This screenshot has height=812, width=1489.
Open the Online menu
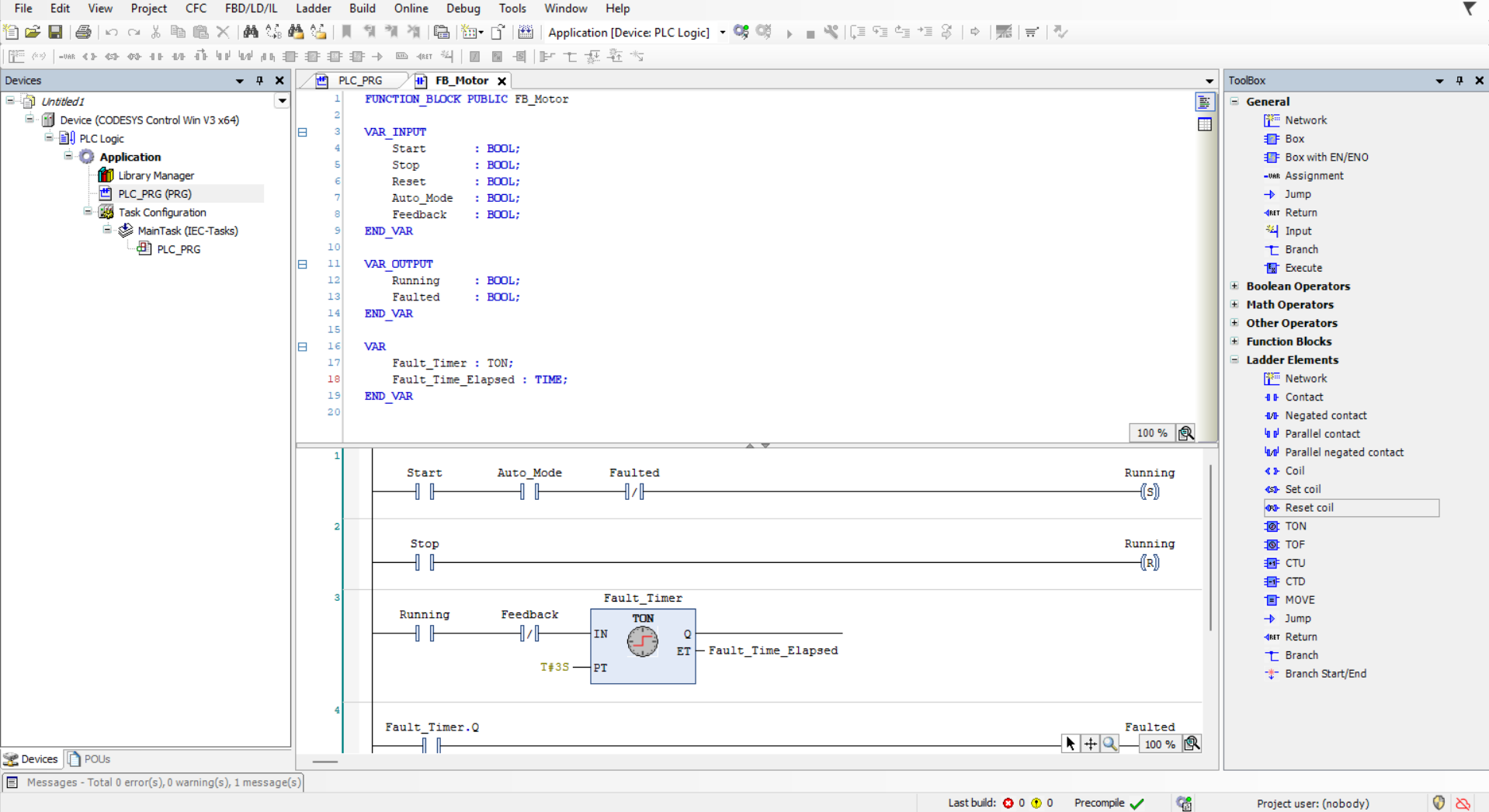(x=411, y=9)
